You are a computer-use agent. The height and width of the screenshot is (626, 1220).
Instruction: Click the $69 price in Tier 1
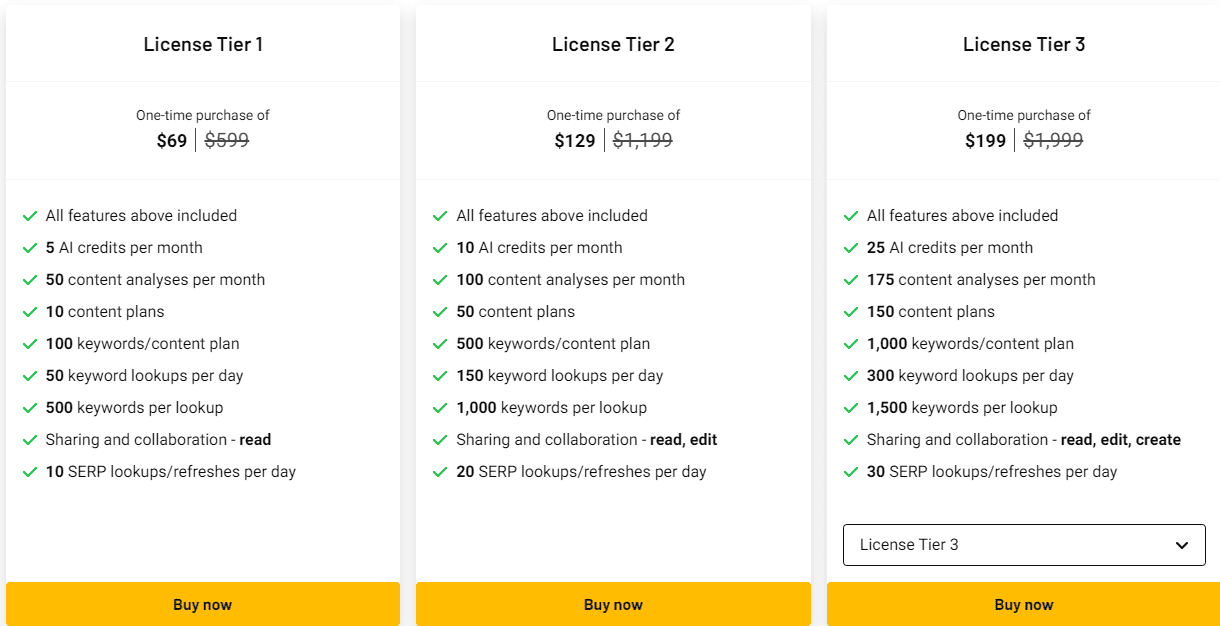(x=172, y=140)
